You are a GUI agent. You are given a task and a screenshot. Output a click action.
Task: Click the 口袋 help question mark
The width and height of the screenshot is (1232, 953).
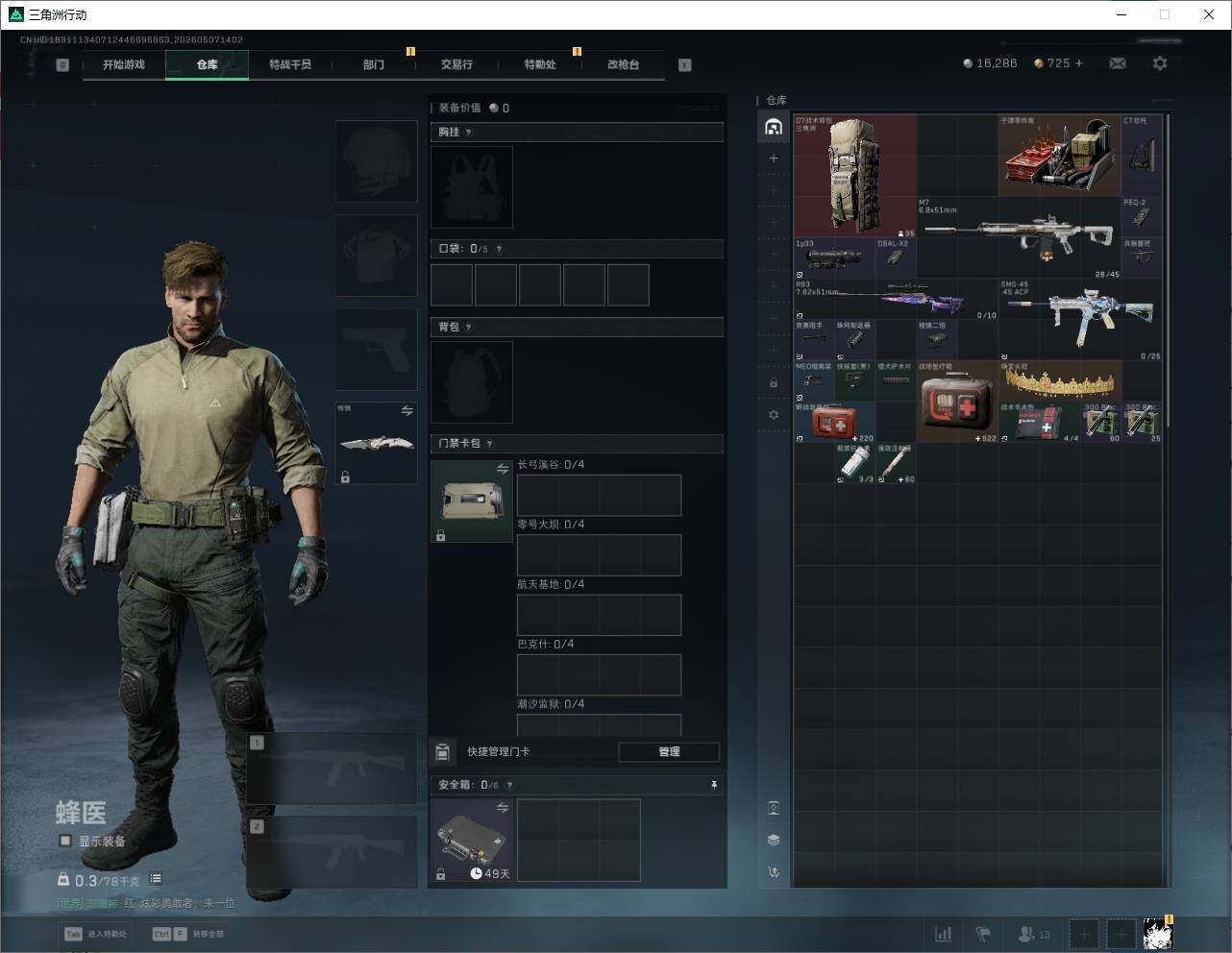(499, 249)
